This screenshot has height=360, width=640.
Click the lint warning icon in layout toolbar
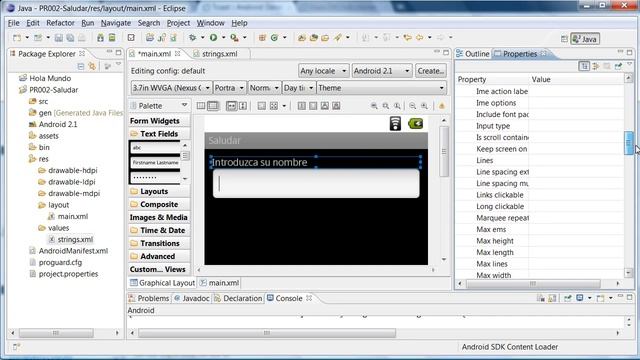442,106
